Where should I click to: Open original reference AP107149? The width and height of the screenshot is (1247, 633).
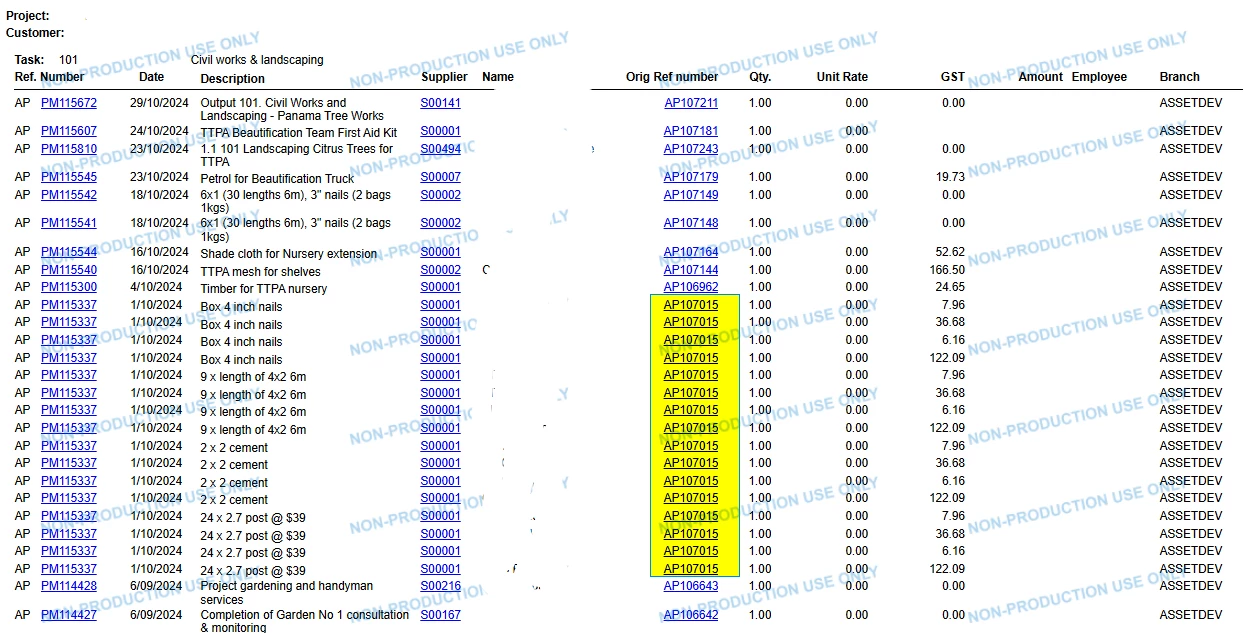click(691, 195)
